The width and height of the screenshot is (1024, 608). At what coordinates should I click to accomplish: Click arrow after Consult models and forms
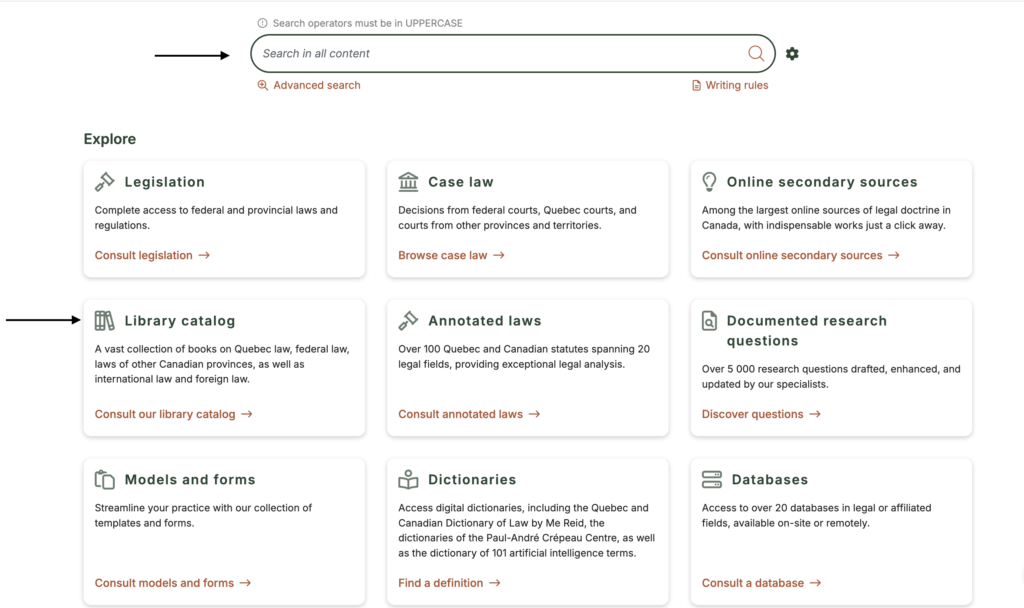pos(246,583)
